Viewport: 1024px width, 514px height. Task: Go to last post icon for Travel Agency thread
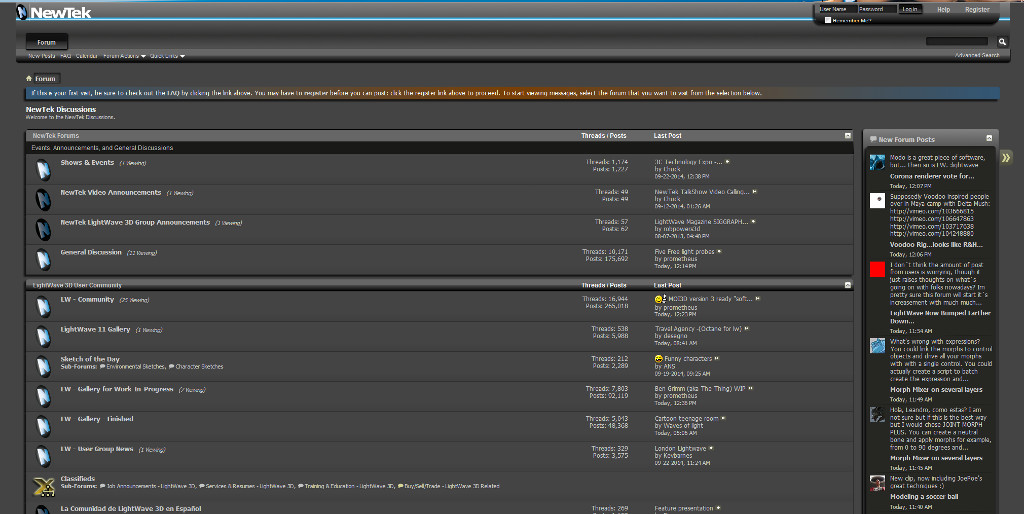pyautogui.click(x=746, y=329)
